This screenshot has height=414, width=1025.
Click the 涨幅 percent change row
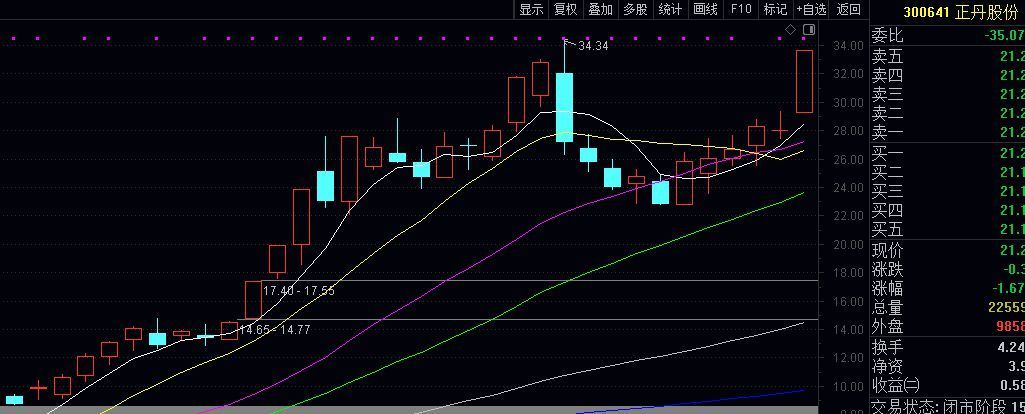(x=947, y=288)
